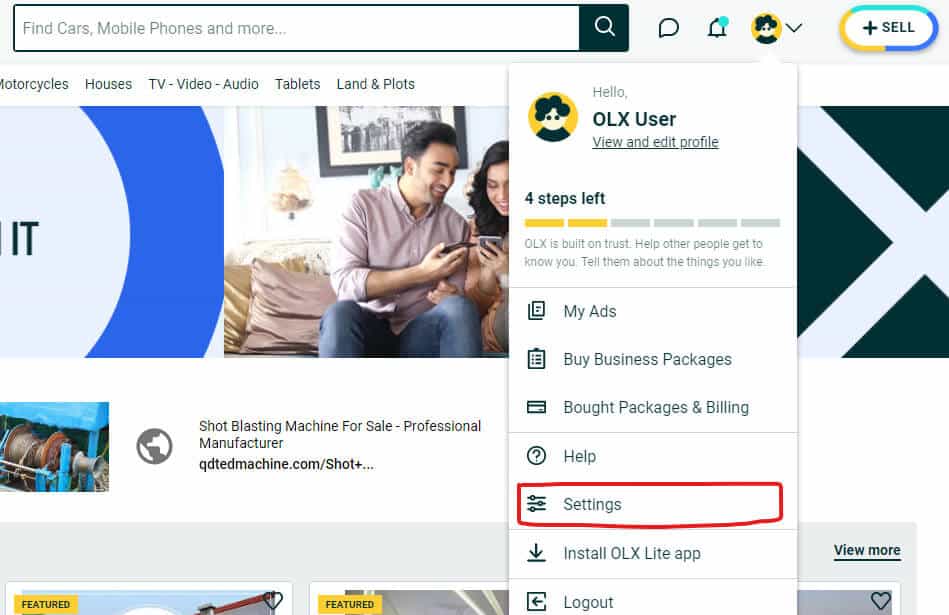
Task: Collapse the profile menu chevron
Action: click(794, 28)
